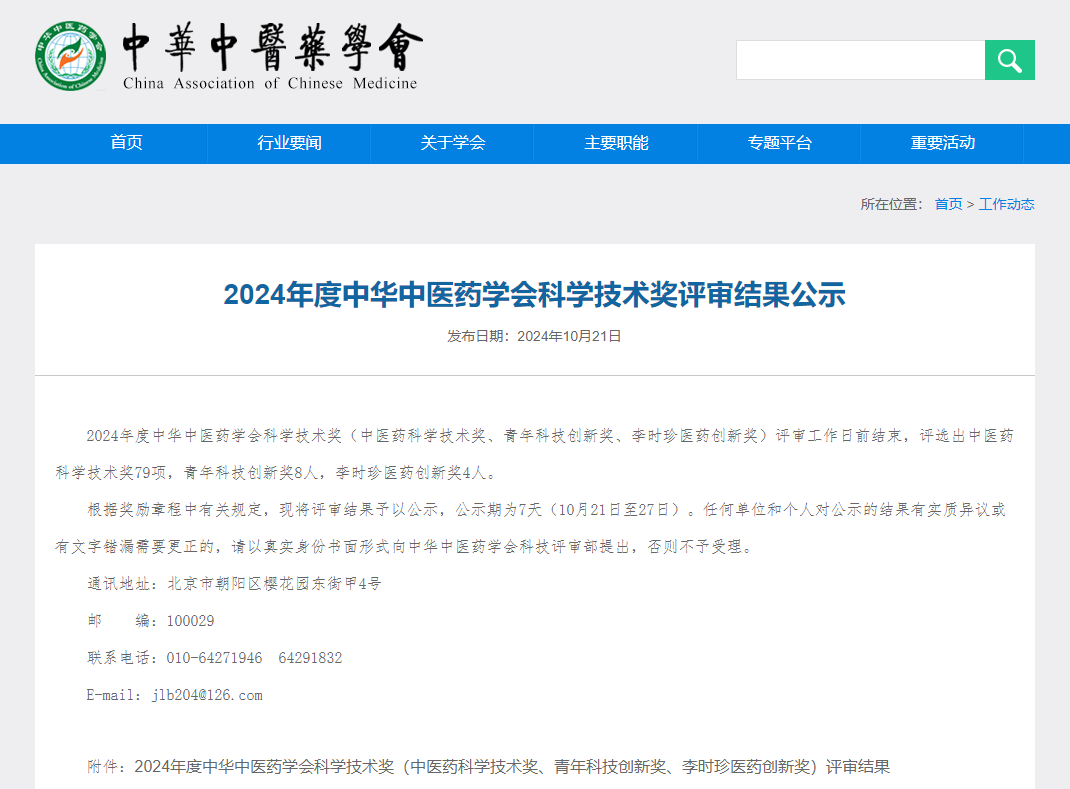The image size is (1070, 789).
Task: Click the 首页 breadcrumb link
Action: click(x=948, y=204)
